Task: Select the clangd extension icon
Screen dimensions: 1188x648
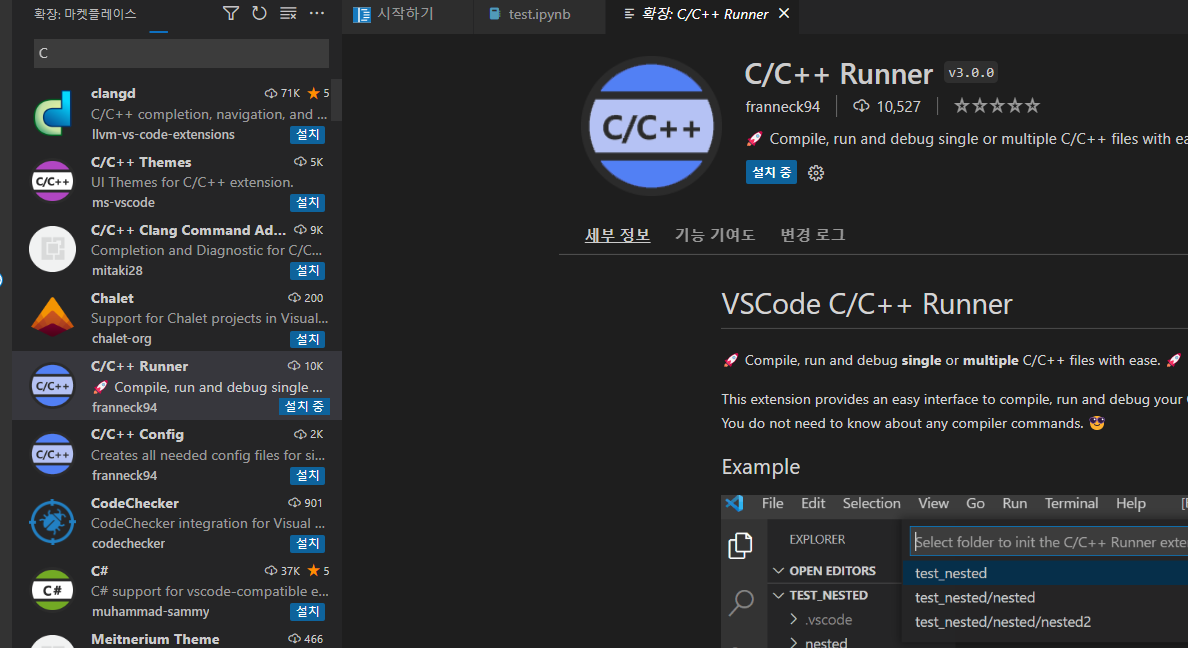Action: [x=52, y=114]
